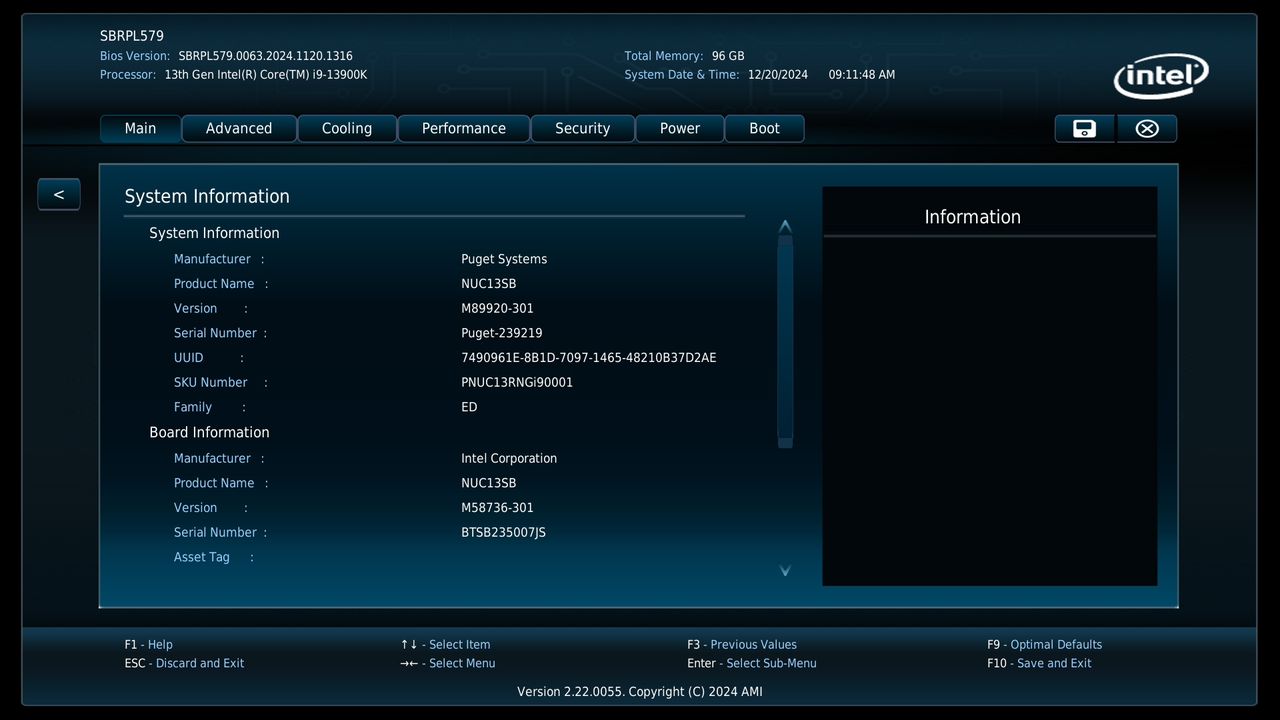Viewport: 1280px width, 720px height.
Task: Click the system time 09:11:48 AM
Action: click(862, 75)
